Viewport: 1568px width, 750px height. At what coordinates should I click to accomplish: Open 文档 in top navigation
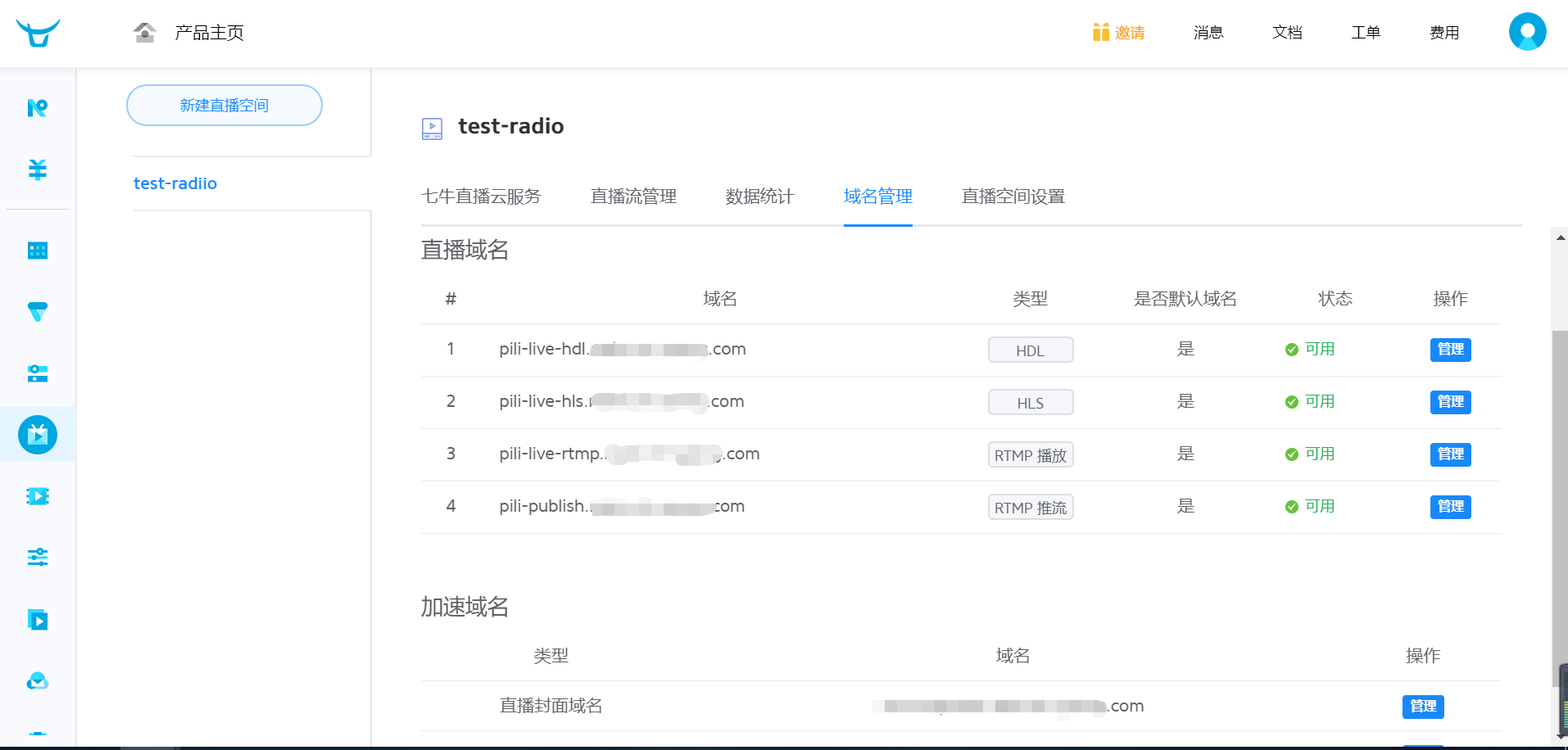[1287, 33]
